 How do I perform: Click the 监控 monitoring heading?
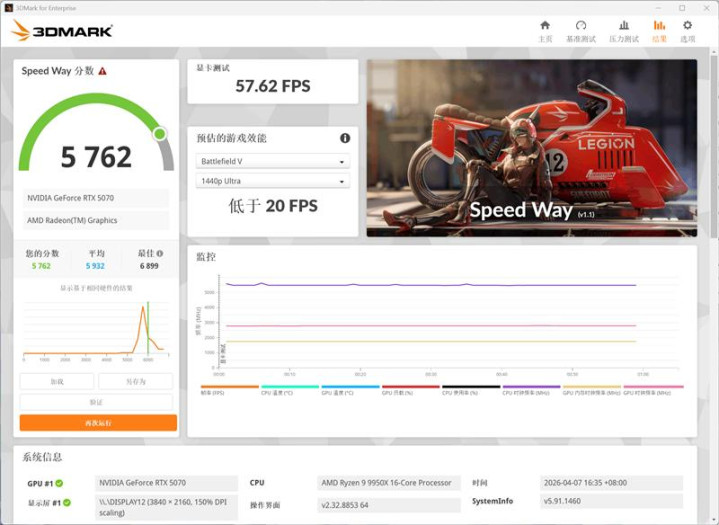pyautogui.click(x=206, y=257)
